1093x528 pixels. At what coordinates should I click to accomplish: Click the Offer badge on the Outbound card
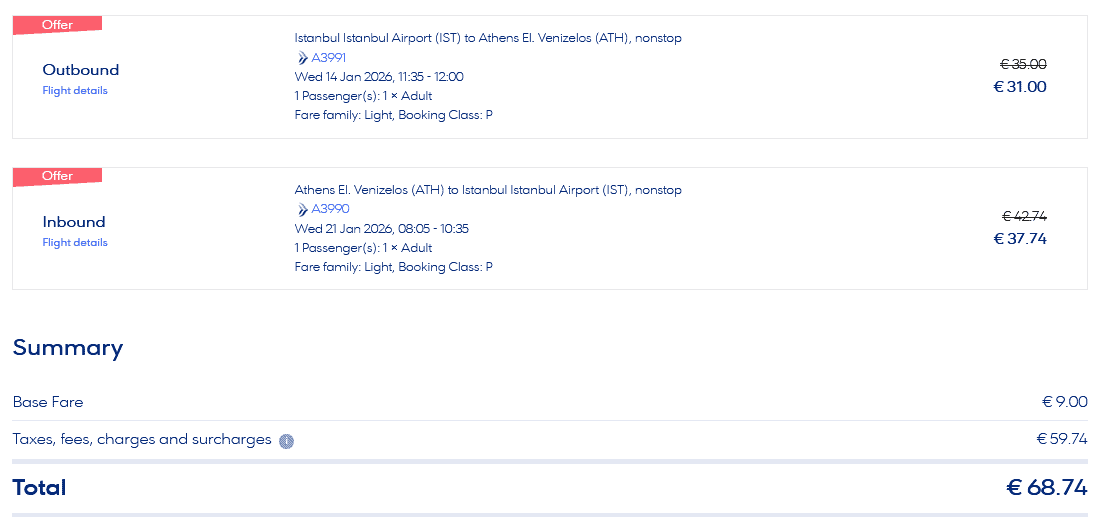click(57, 25)
